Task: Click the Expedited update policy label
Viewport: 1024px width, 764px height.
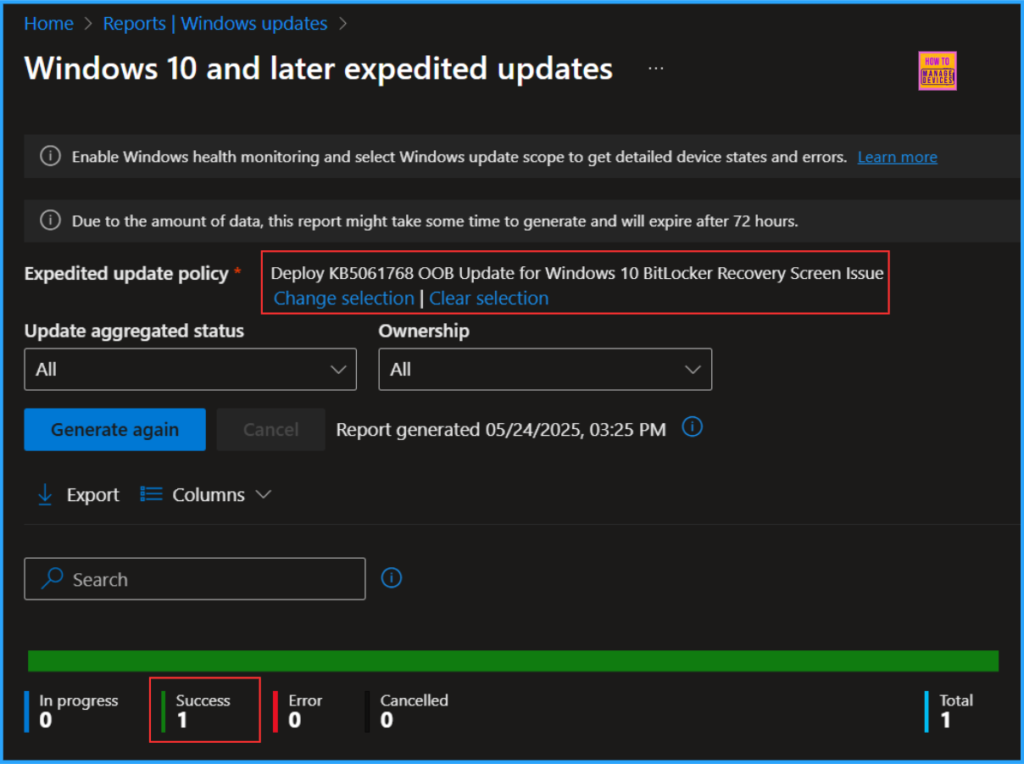Action: coord(126,273)
